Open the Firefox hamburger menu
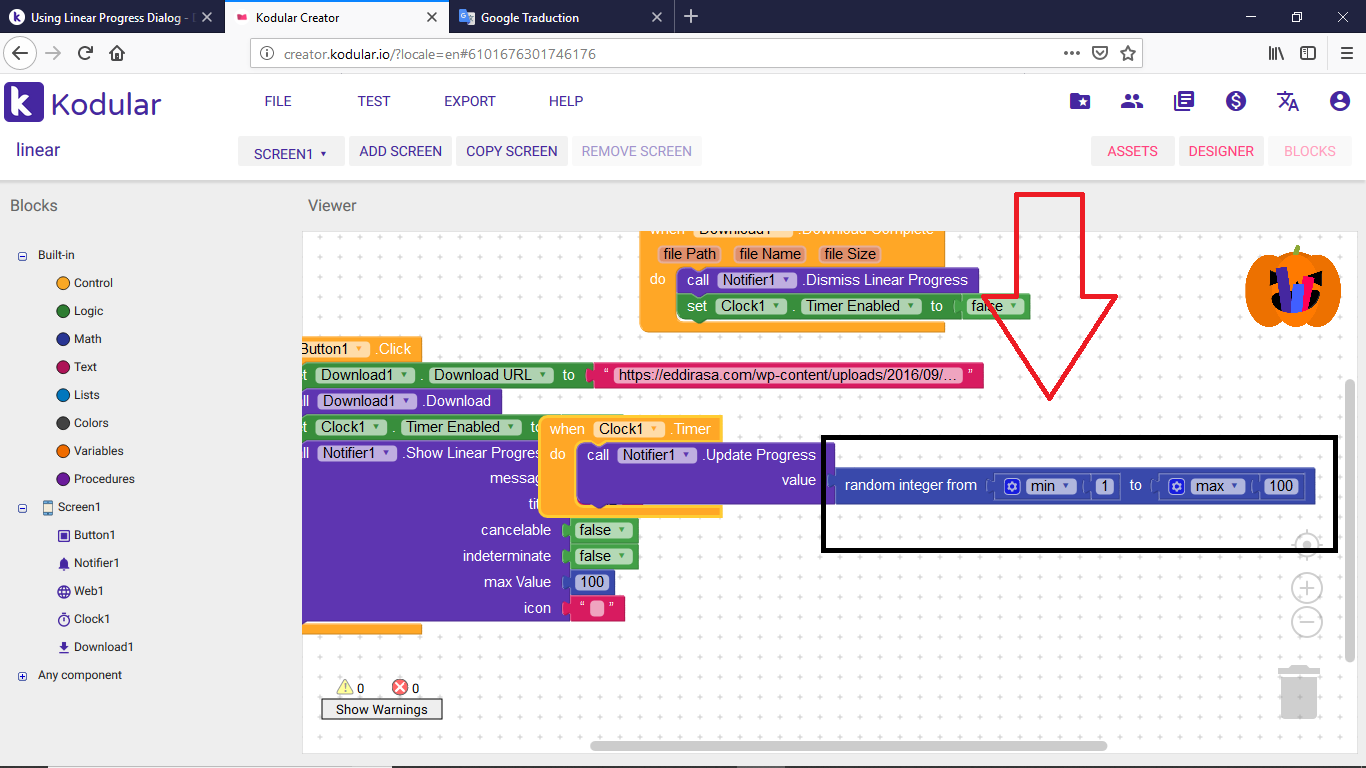Viewport: 1366px width, 768px height. [x=1345, y=53]
